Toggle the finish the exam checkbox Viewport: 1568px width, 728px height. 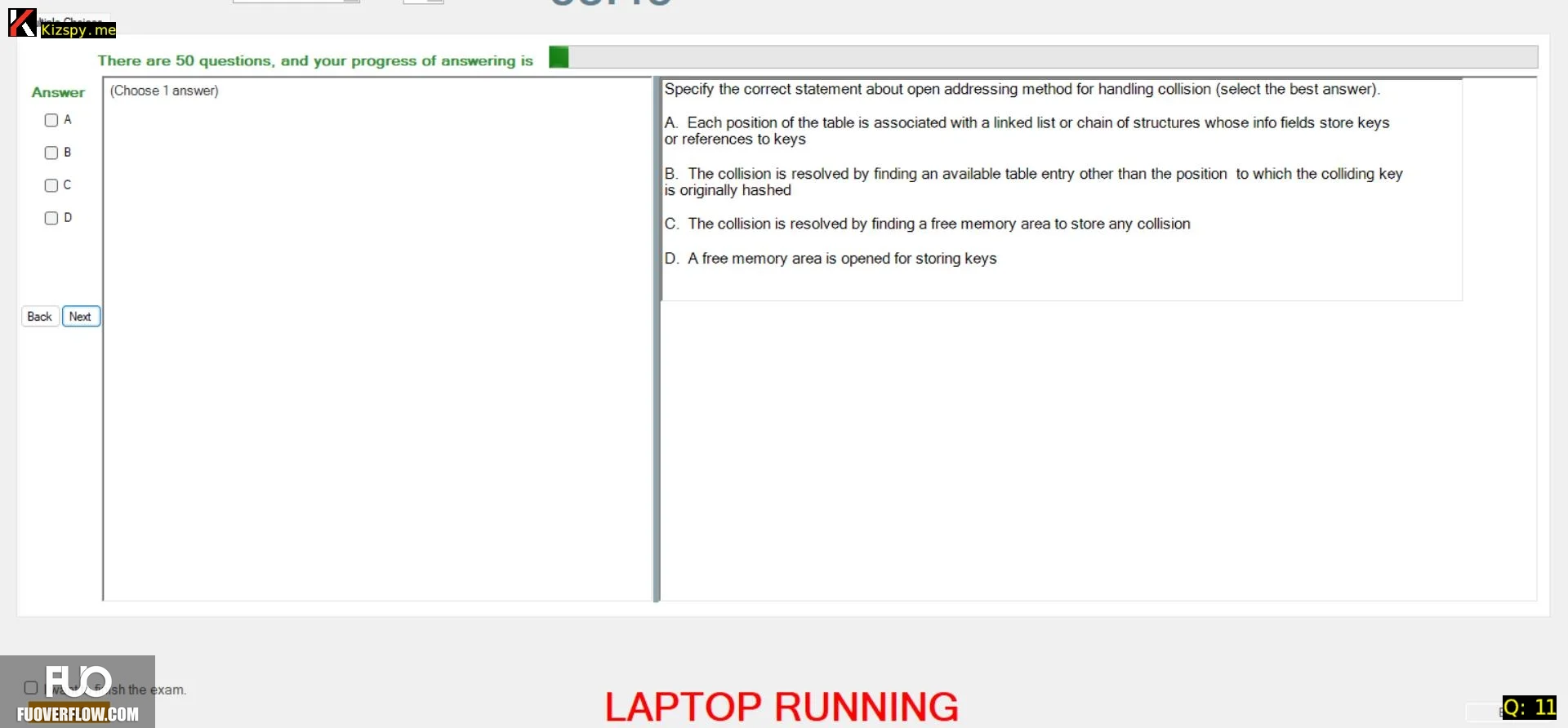[31, 688]
